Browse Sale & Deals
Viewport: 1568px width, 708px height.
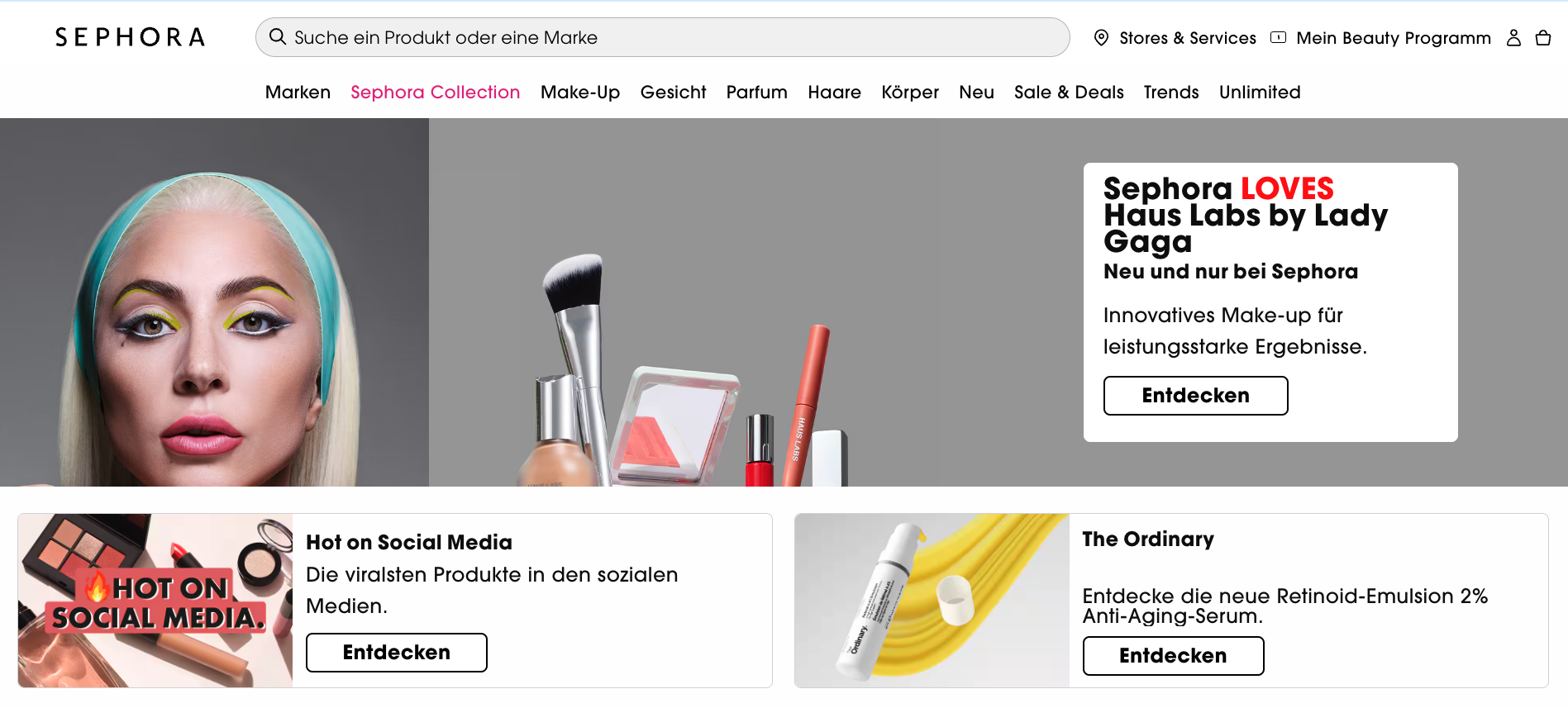1069,92
